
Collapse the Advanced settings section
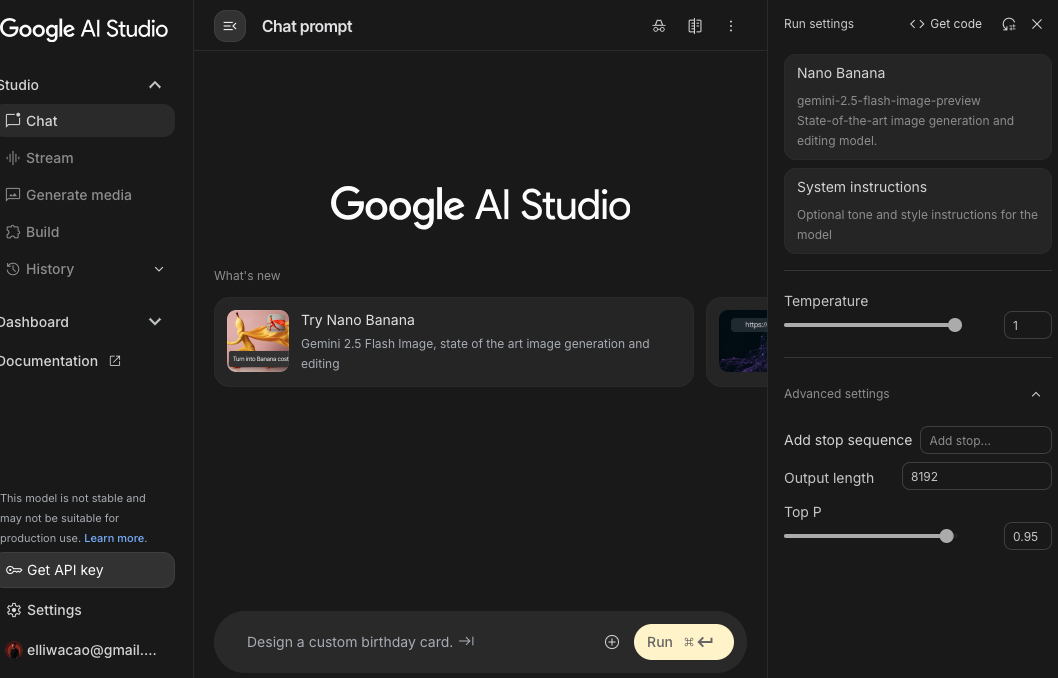(1036, 394)
